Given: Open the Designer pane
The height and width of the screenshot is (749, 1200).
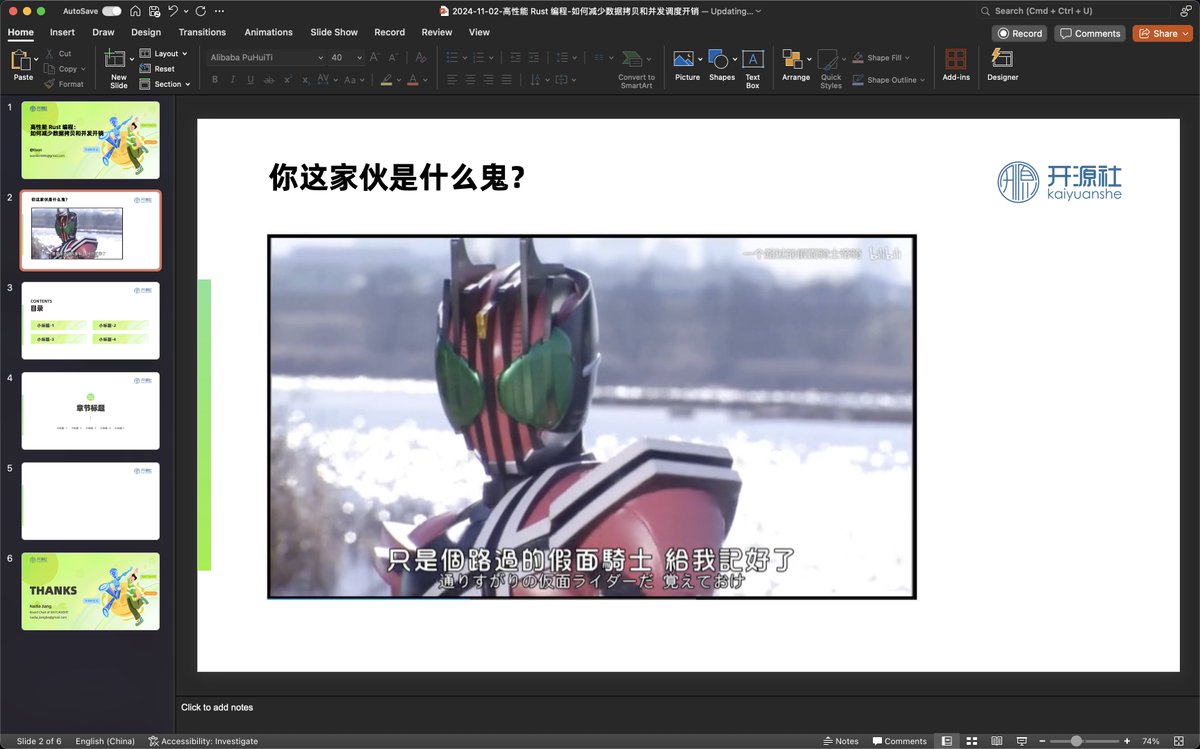Looking at the screenshot, I should (1002, 65).
